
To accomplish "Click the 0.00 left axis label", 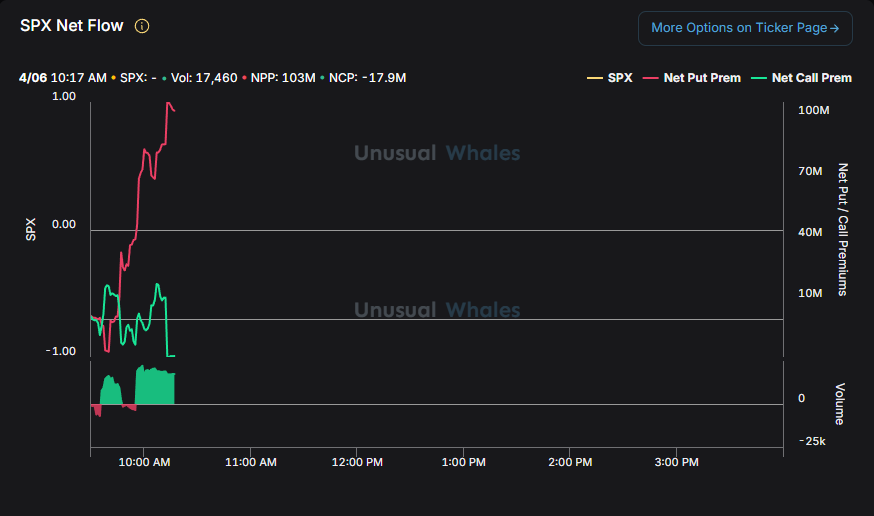I will (x=64, y=225).
